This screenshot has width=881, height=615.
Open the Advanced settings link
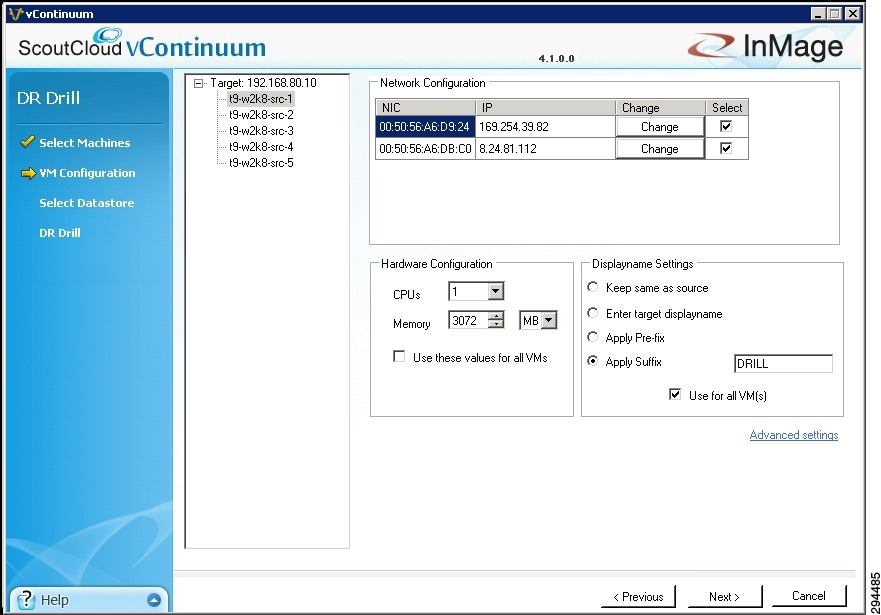click(794, 435)
